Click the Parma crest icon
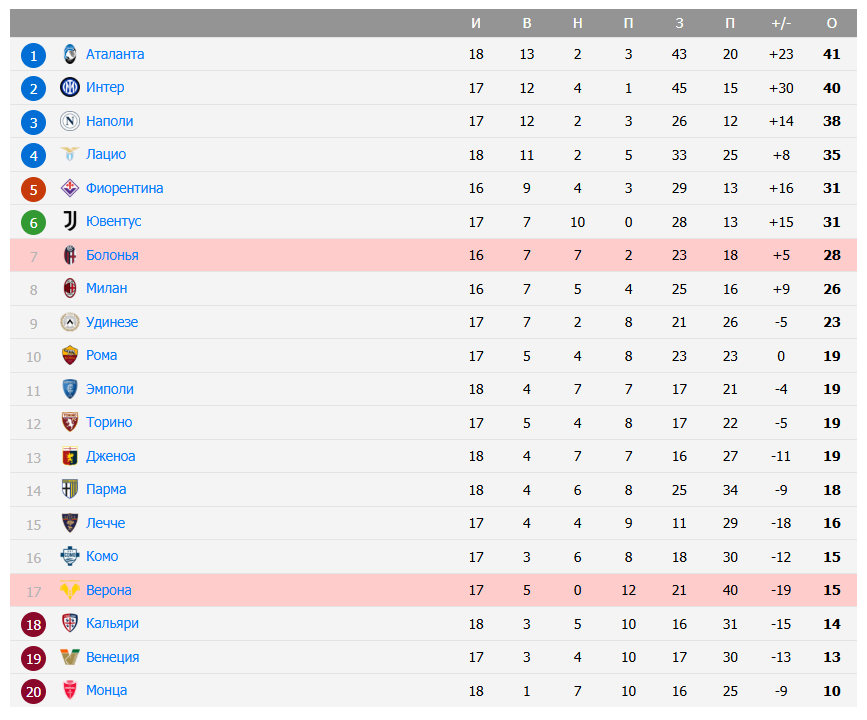867x720 pixels. [70, 489]
